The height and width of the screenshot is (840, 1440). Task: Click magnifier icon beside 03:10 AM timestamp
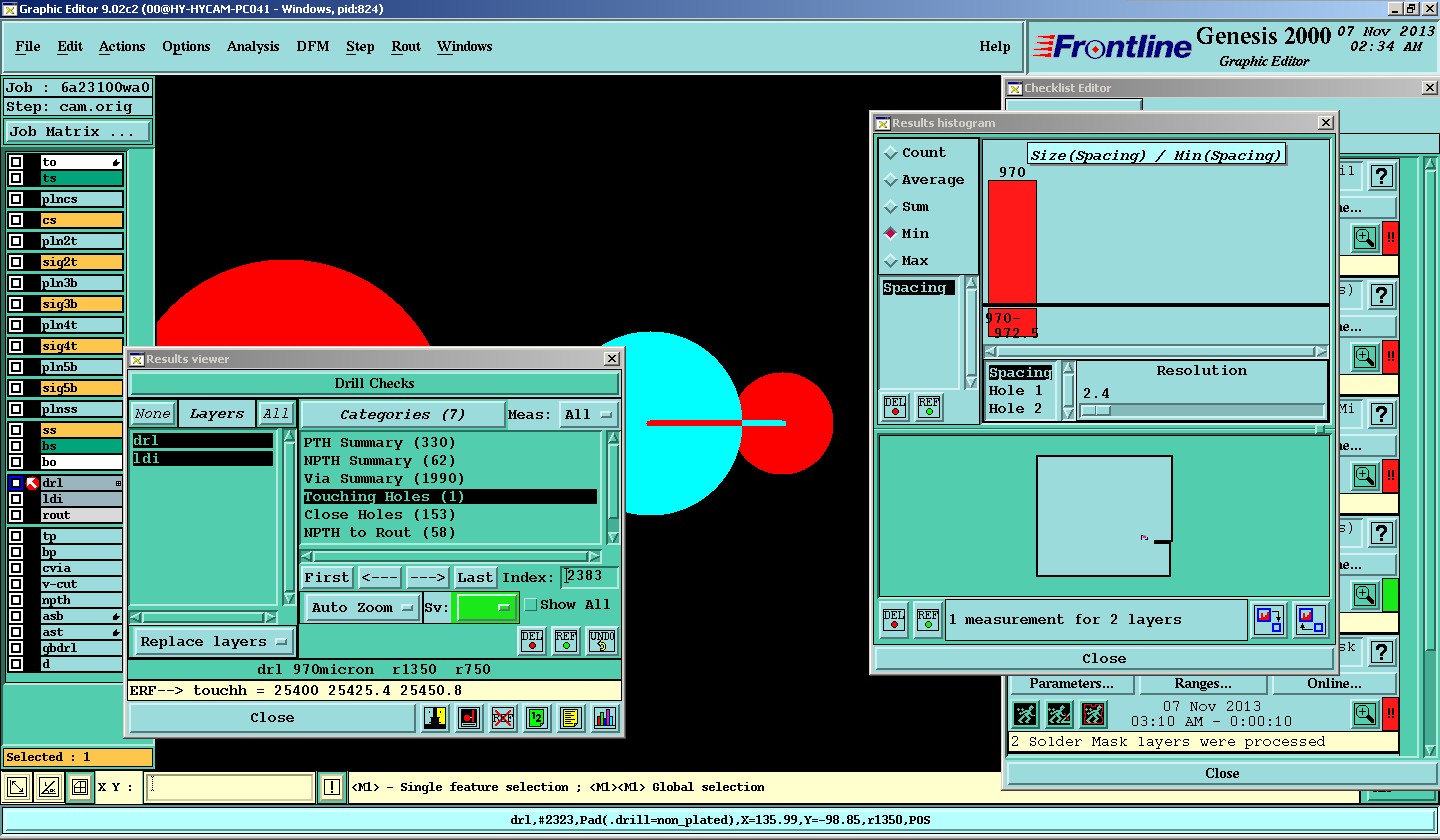point(1365,714)
